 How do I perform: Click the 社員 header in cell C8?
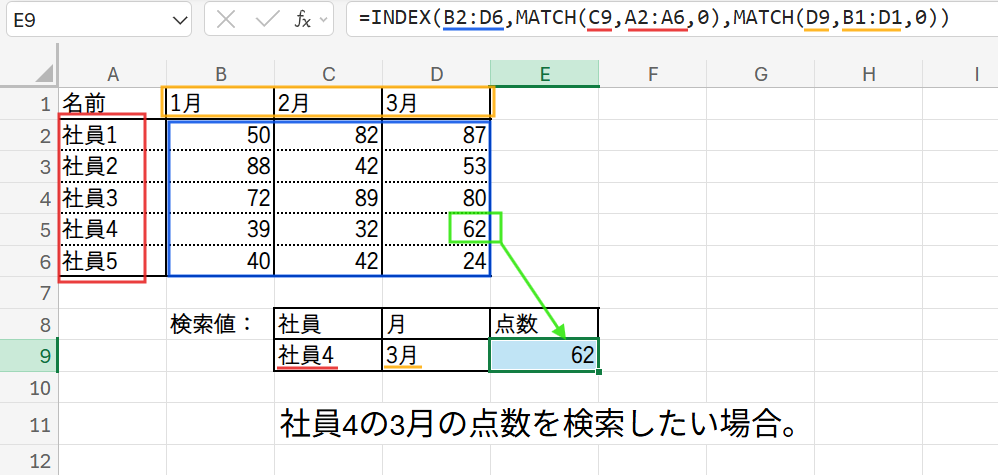click(328, 324)
